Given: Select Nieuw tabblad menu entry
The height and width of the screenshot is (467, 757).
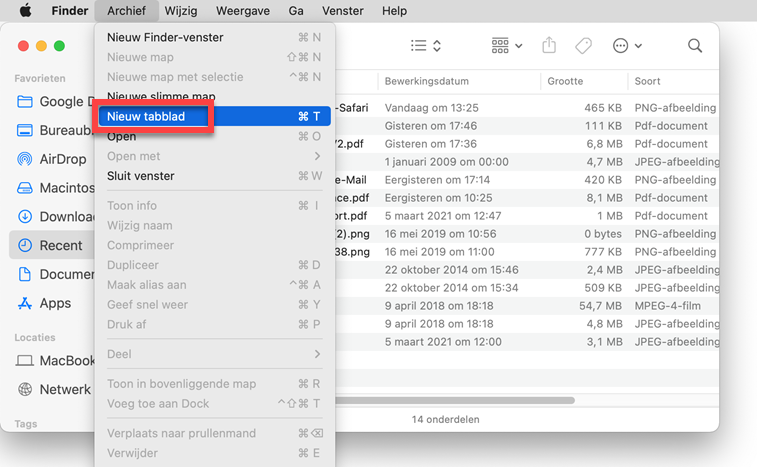Looking at the screenshot, I should [214, 116].
